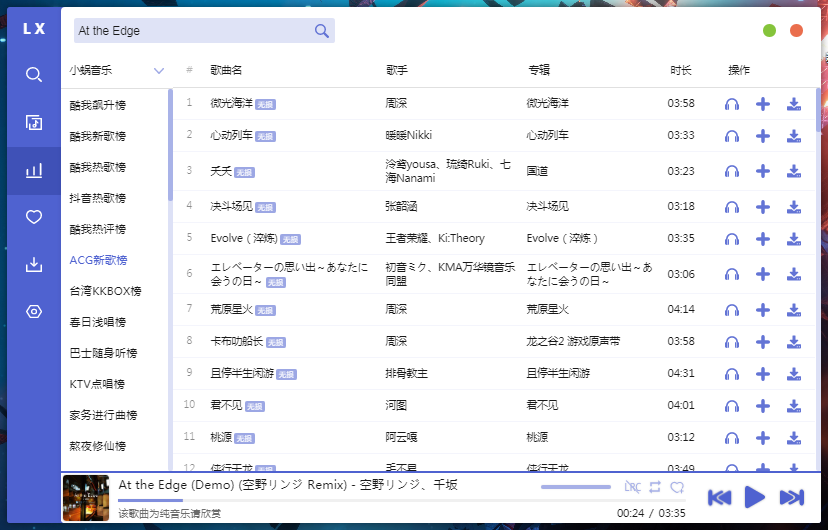
Task: Play the エレベーターの思い出 song
Action: click(732, 274)
